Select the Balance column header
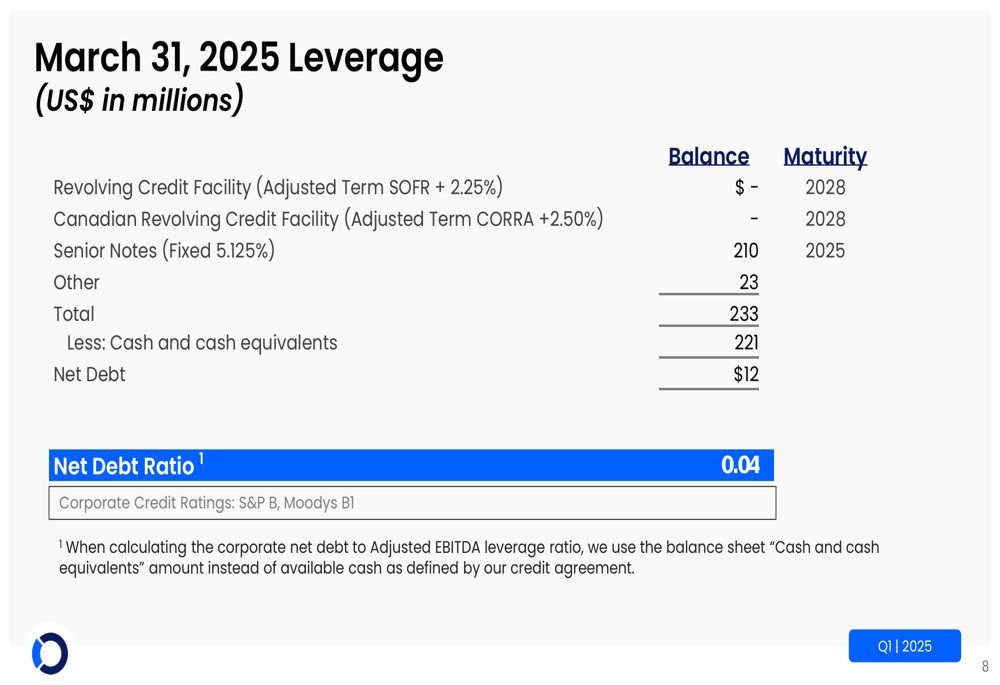 click(x=709, y=156)
